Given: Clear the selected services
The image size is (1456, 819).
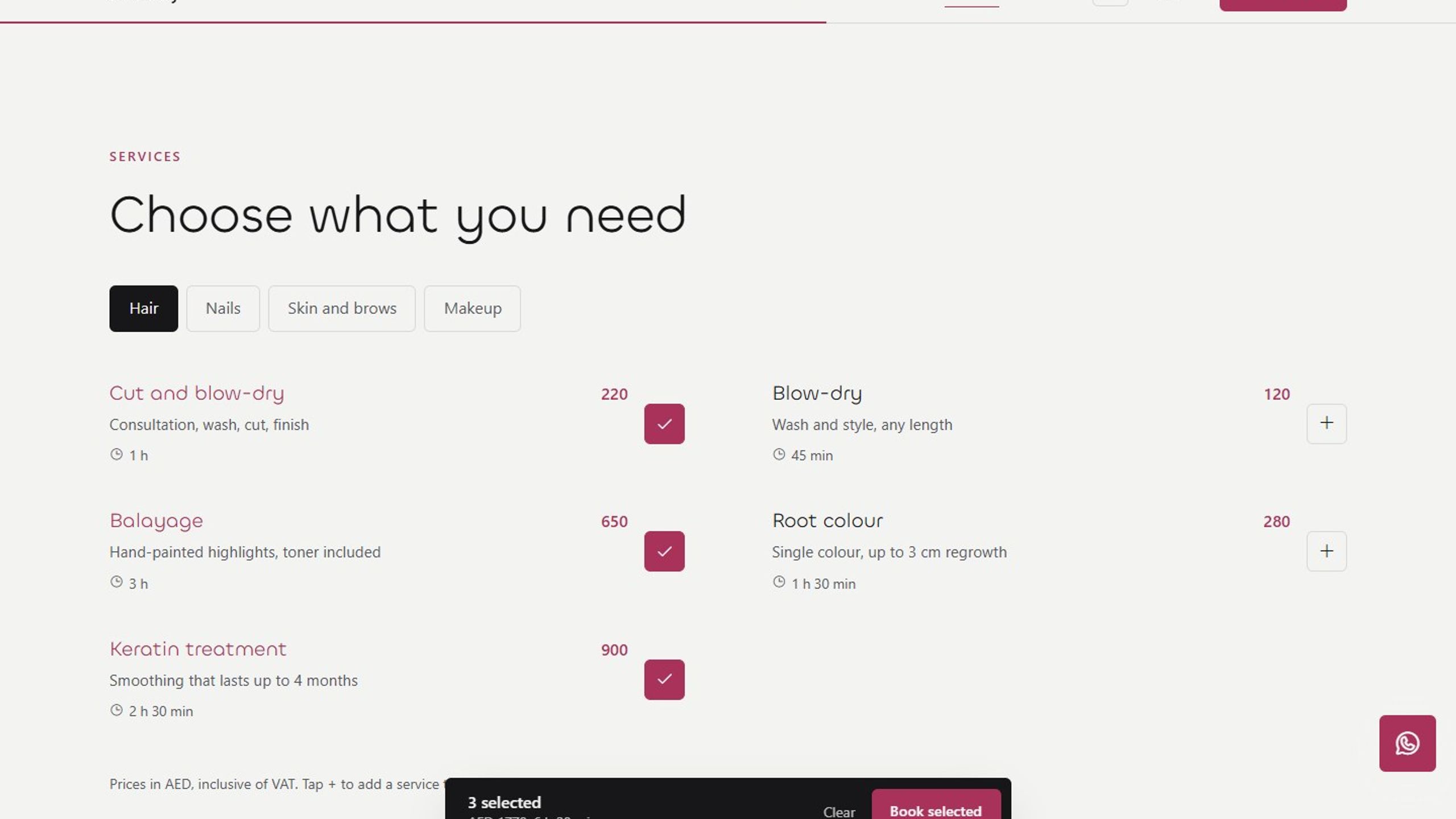Looking at the screenshot, I should coord(839,812).
